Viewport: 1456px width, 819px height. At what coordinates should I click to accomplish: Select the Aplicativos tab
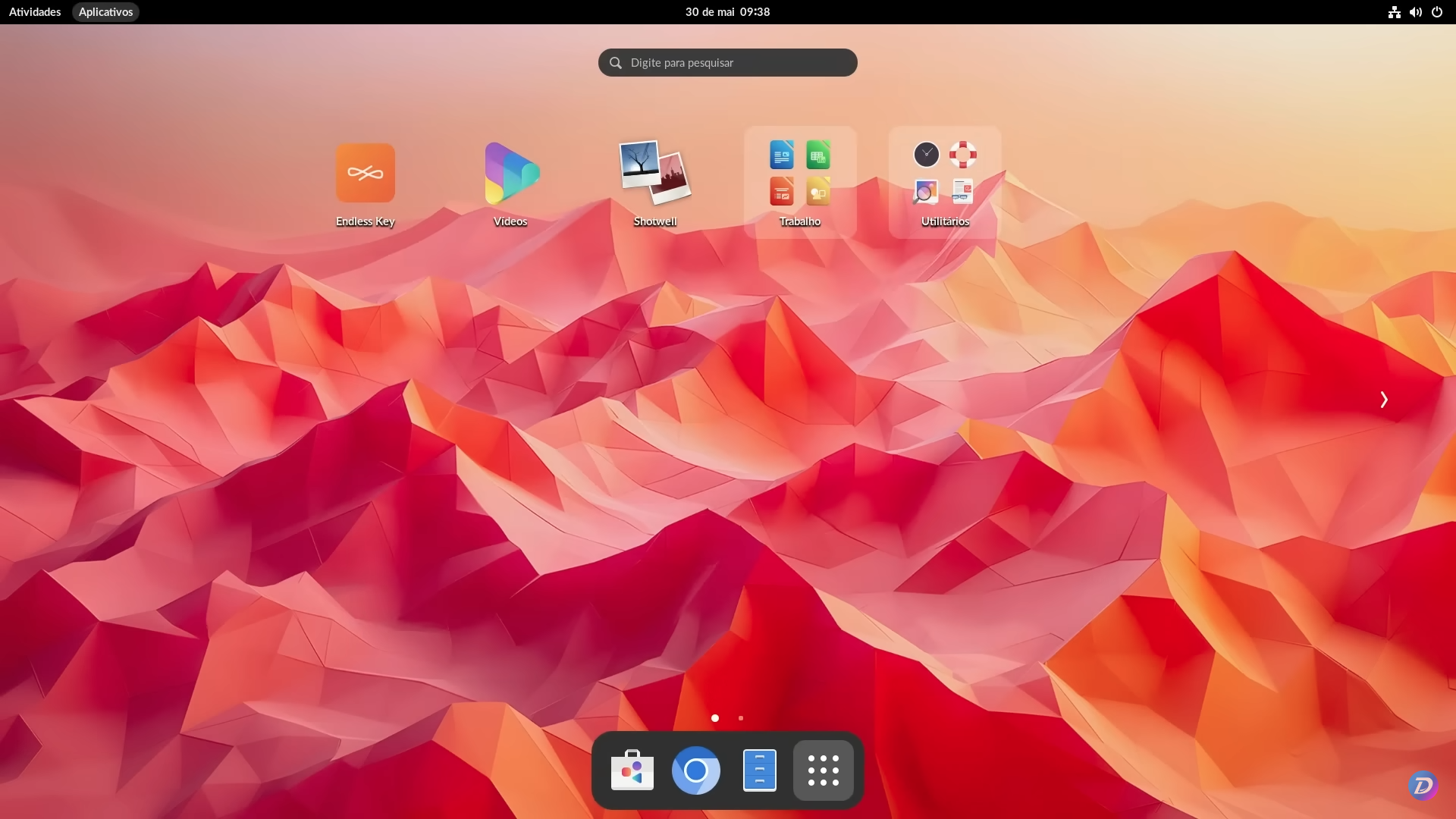105,11
